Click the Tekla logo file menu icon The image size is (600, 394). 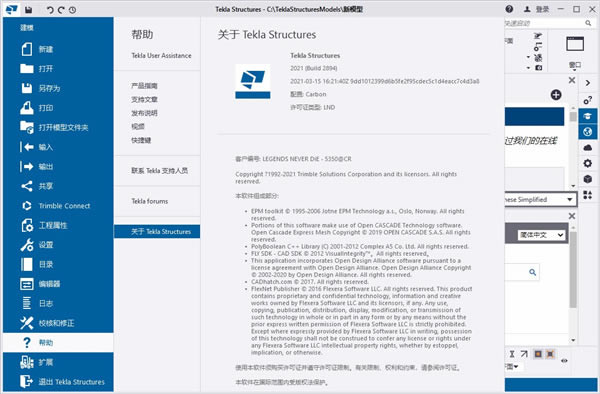point(11,9)
